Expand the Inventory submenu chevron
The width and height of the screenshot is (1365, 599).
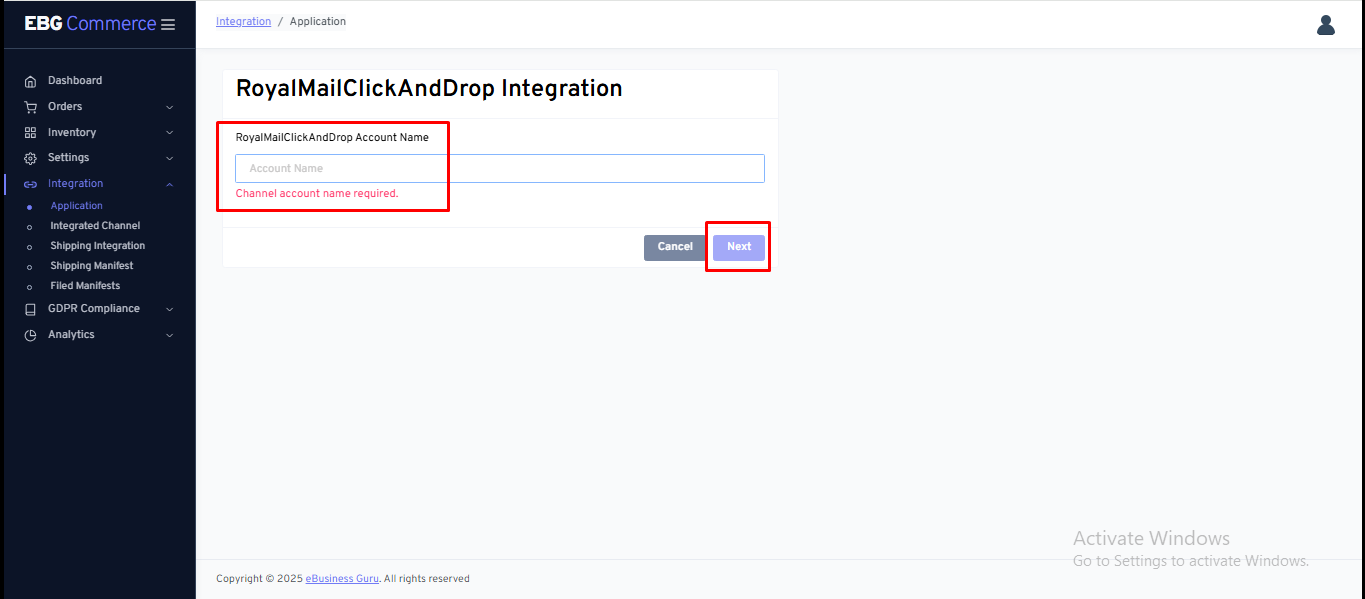tap(169, 133)
